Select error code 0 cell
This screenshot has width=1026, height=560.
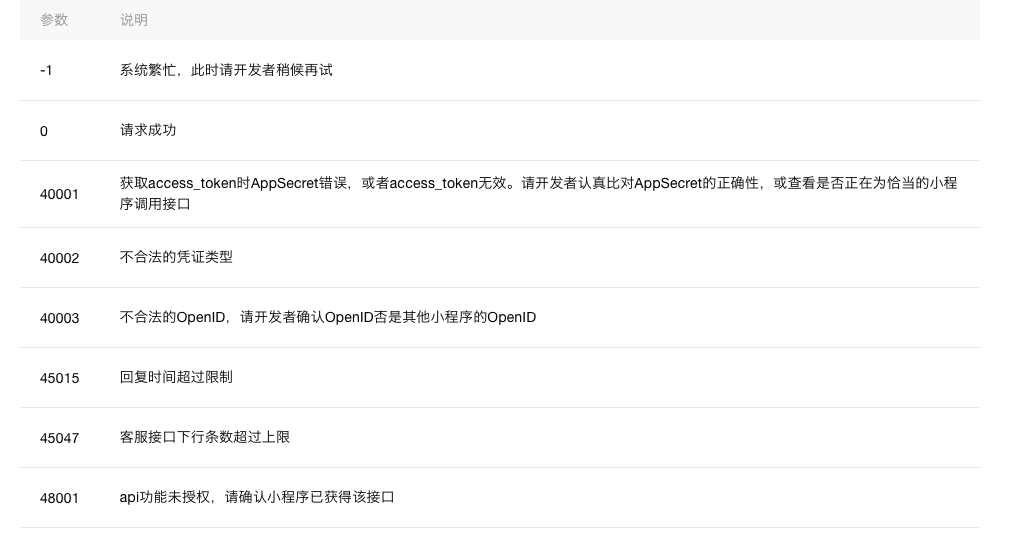44,131
